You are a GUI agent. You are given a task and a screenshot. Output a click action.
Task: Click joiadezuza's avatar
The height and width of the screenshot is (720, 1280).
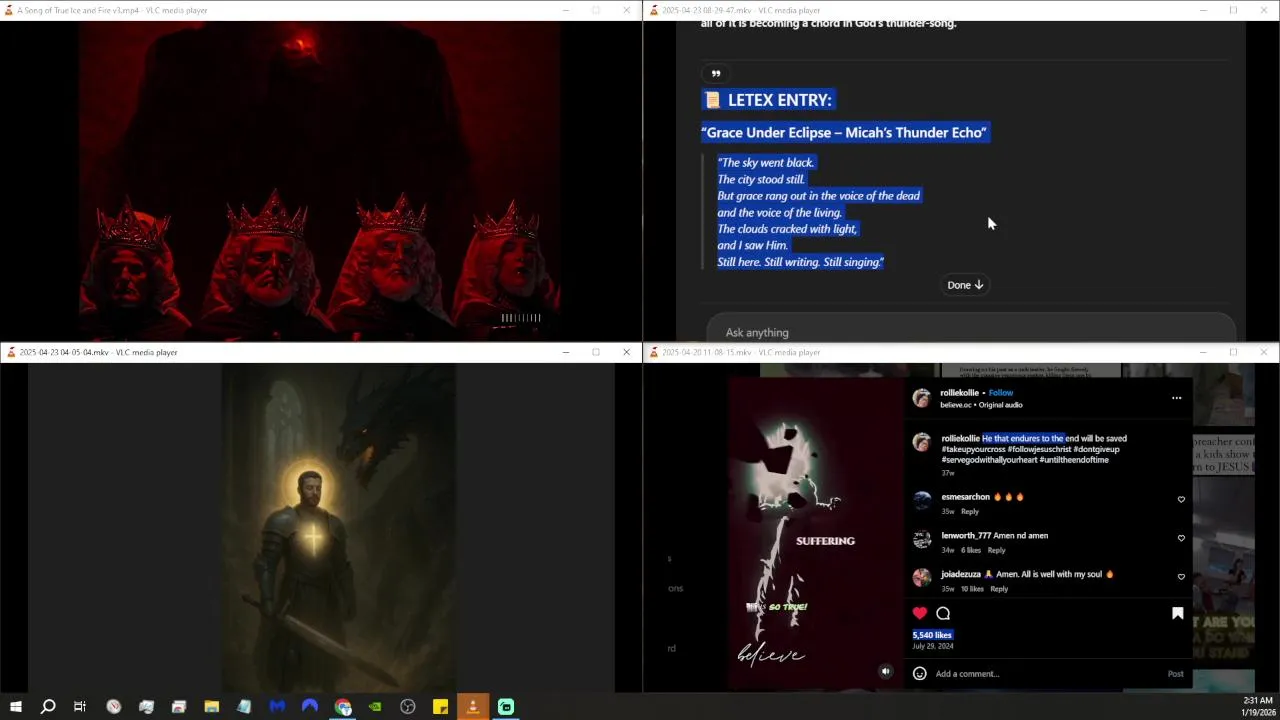click(922, 578)
